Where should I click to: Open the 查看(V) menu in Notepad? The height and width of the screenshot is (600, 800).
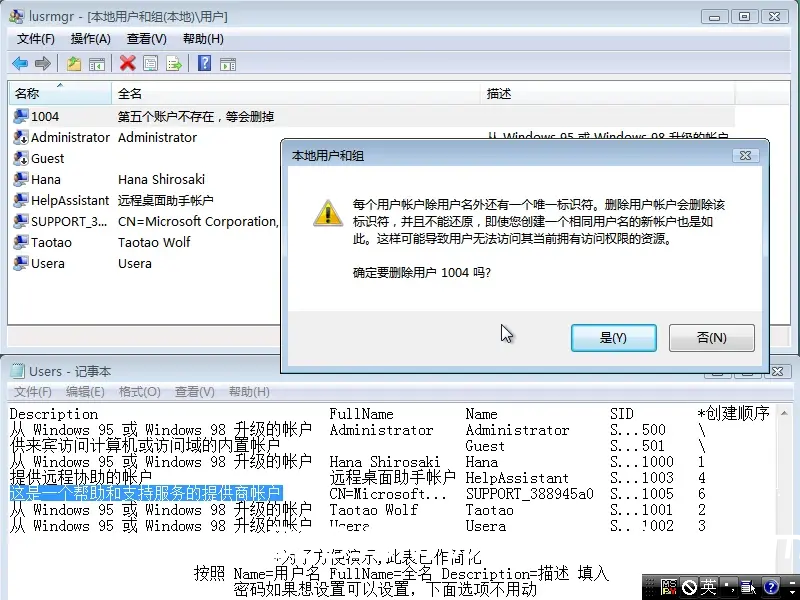[x=194, y=392]
